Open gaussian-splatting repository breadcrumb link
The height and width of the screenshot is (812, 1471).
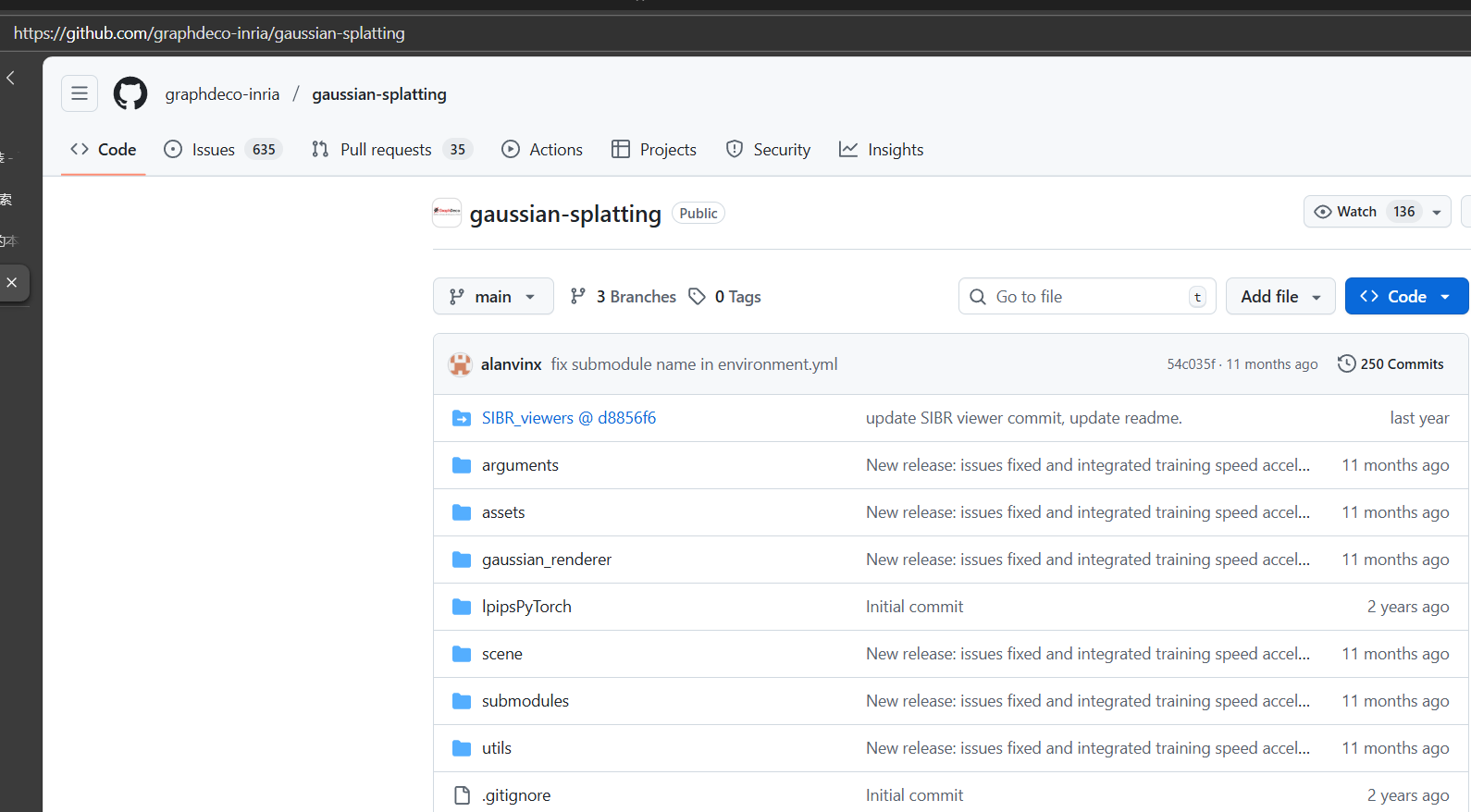point(379,94)
